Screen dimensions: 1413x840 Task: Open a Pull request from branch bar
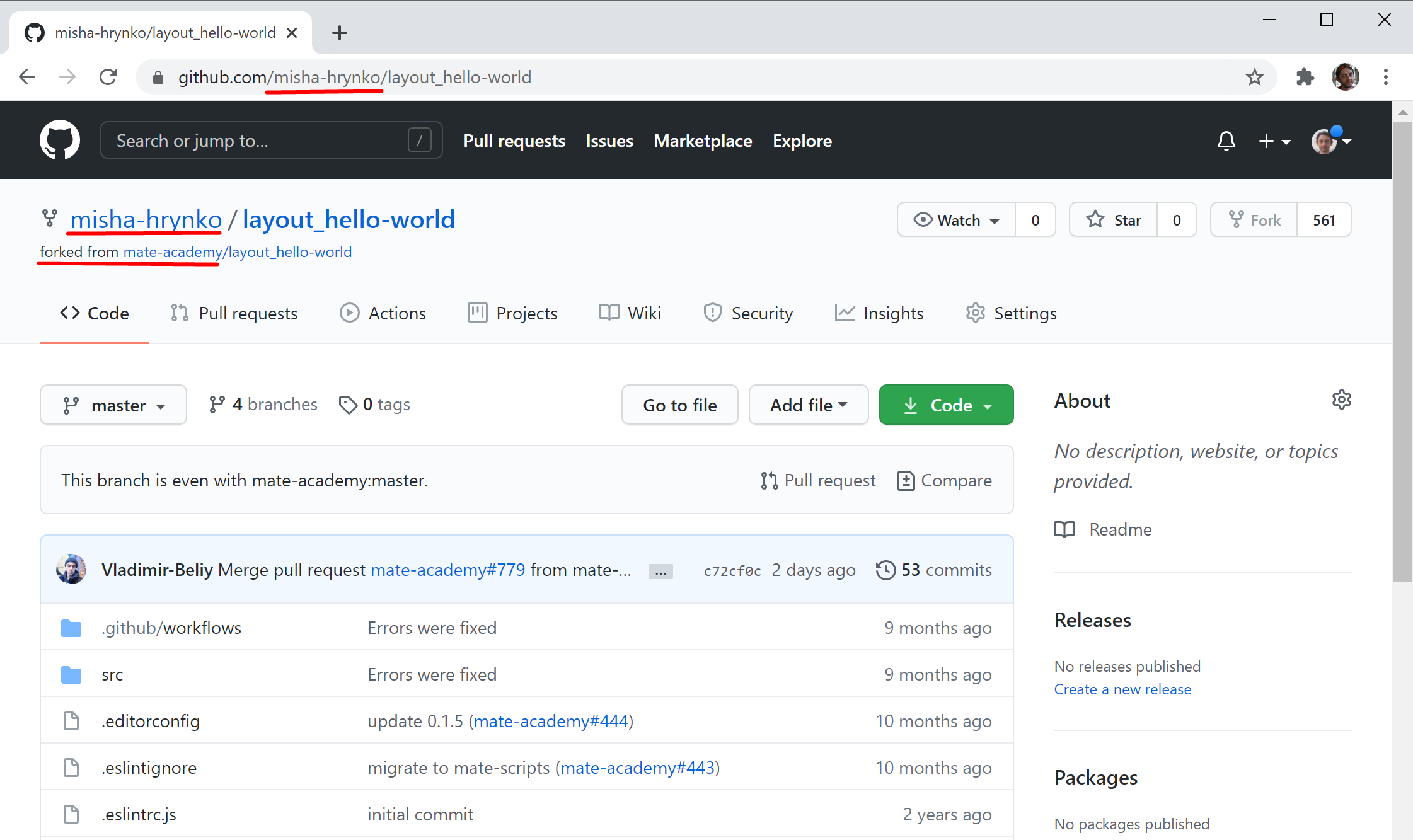click(817, 481)
